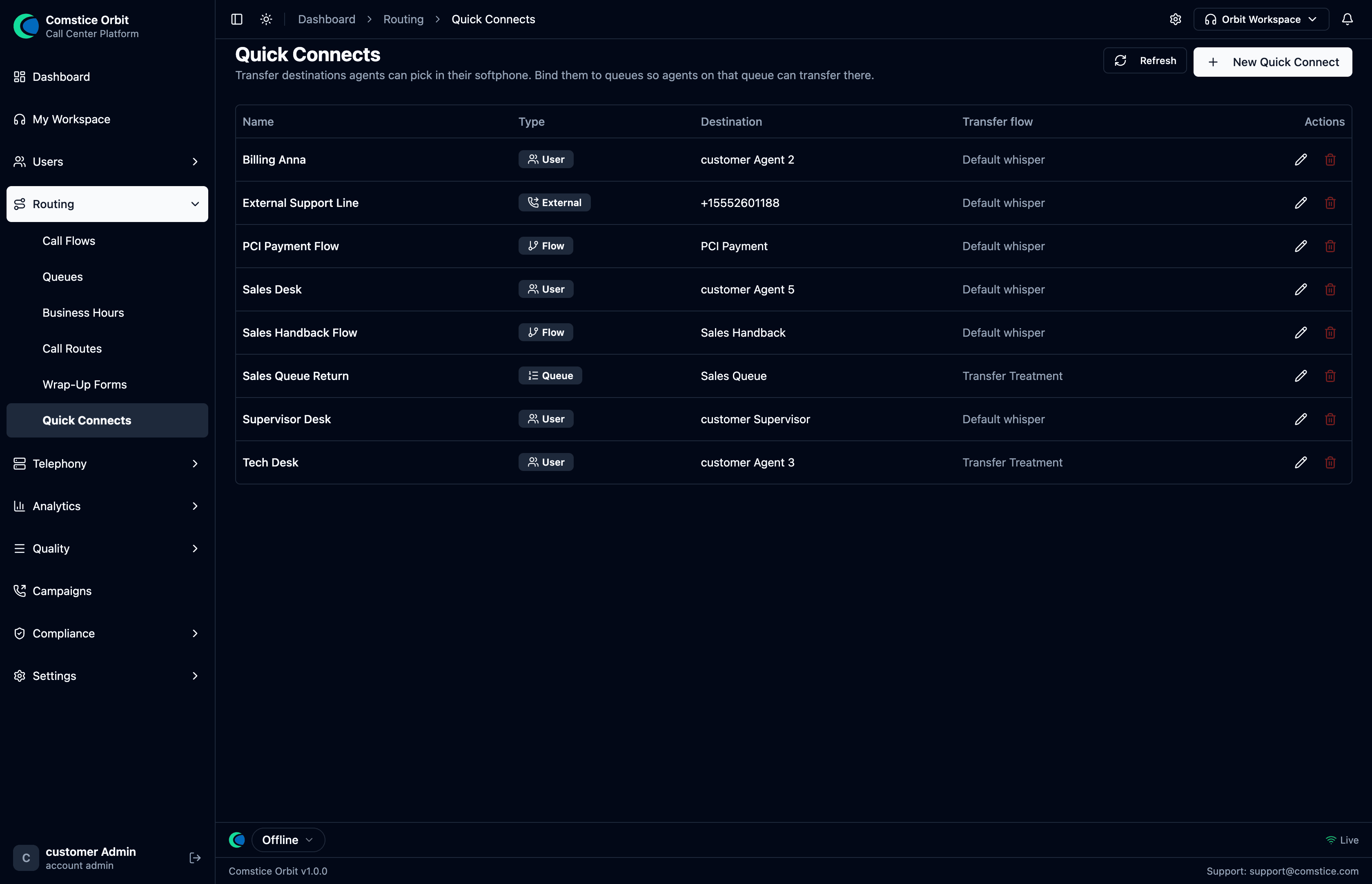Click the Name column header
Image resolution: width=1372 pixels, height=884 pixels.
258,122
